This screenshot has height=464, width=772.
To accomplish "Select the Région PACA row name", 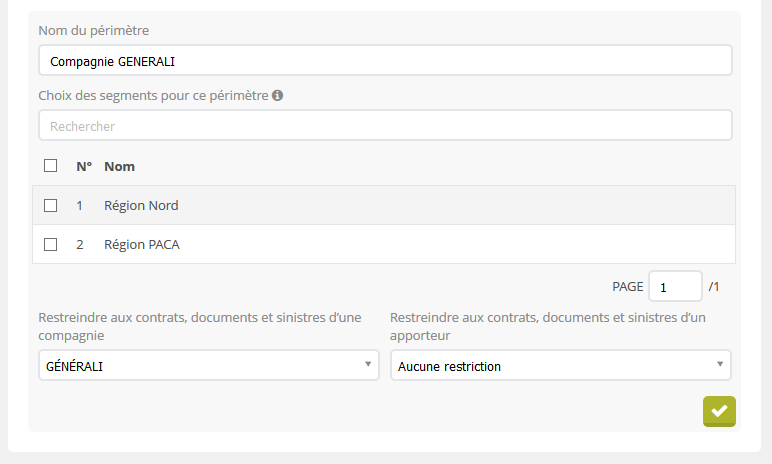I will tap(142, 244).
